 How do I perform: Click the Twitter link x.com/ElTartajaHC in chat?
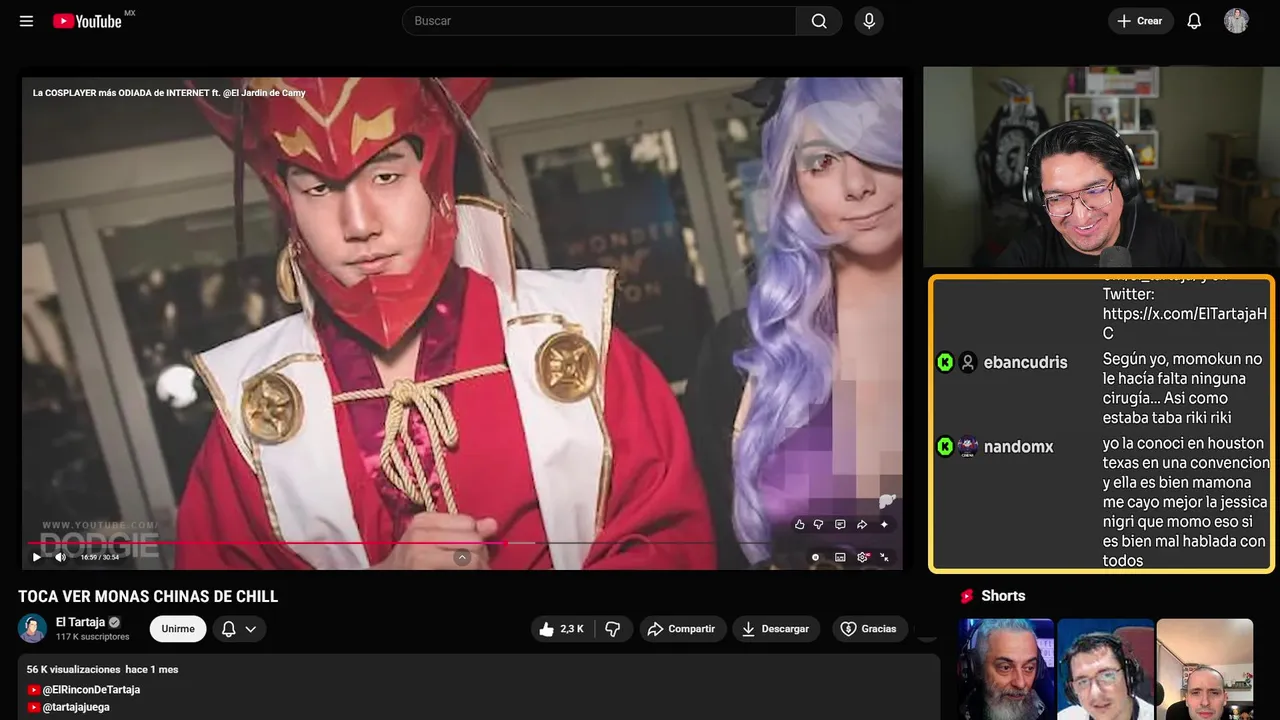click(x=1184, y=323)
